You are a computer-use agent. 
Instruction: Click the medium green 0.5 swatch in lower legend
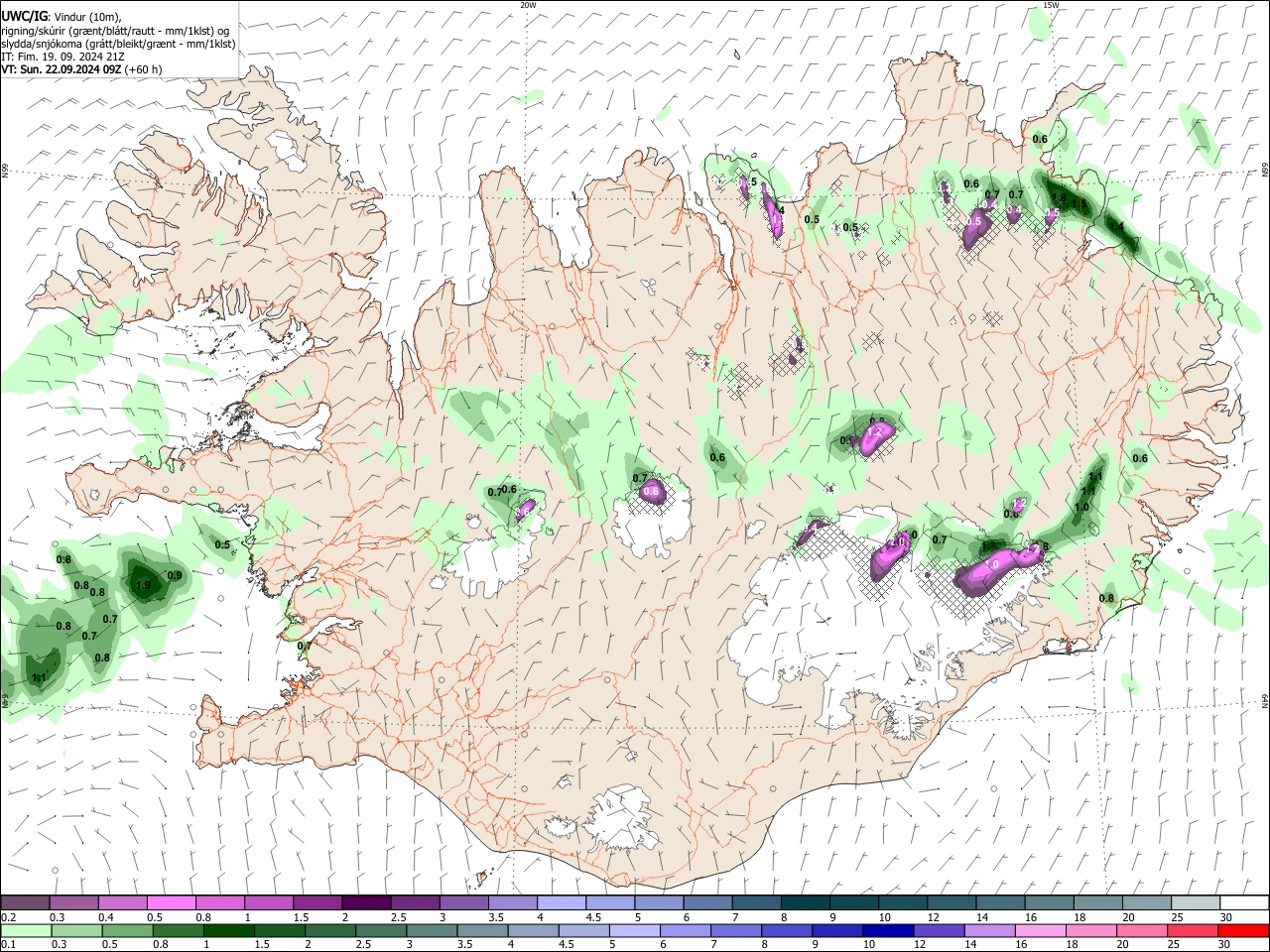point(127,930)
